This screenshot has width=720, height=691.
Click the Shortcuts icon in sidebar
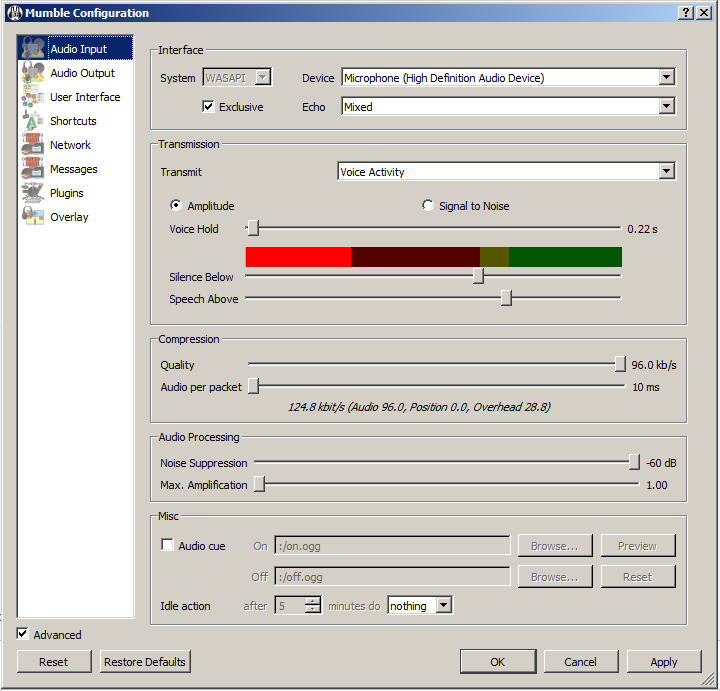coord(33,121)
